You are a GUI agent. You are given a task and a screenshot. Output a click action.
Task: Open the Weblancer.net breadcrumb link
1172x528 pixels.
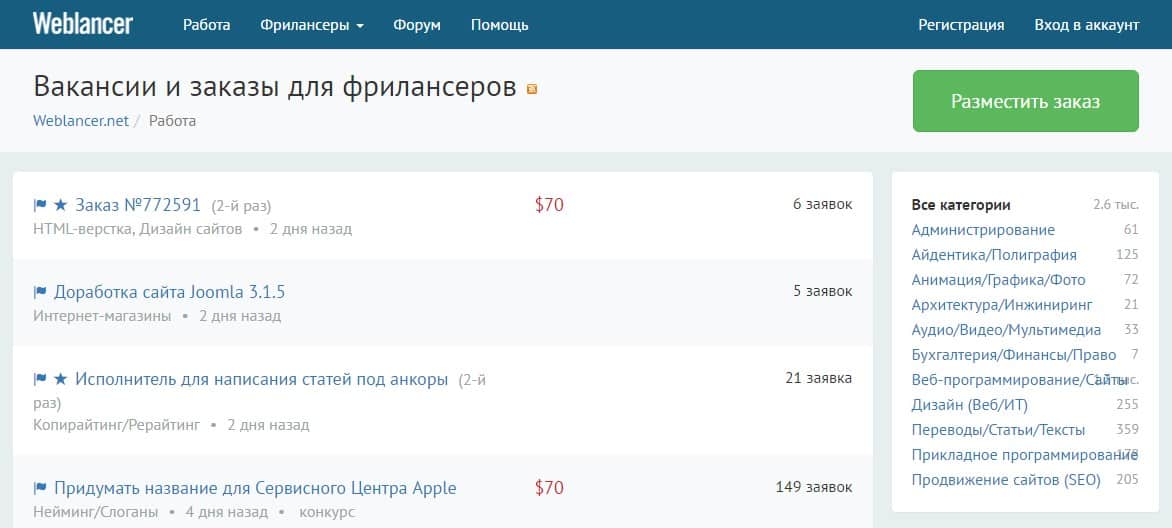click(81, 120)
